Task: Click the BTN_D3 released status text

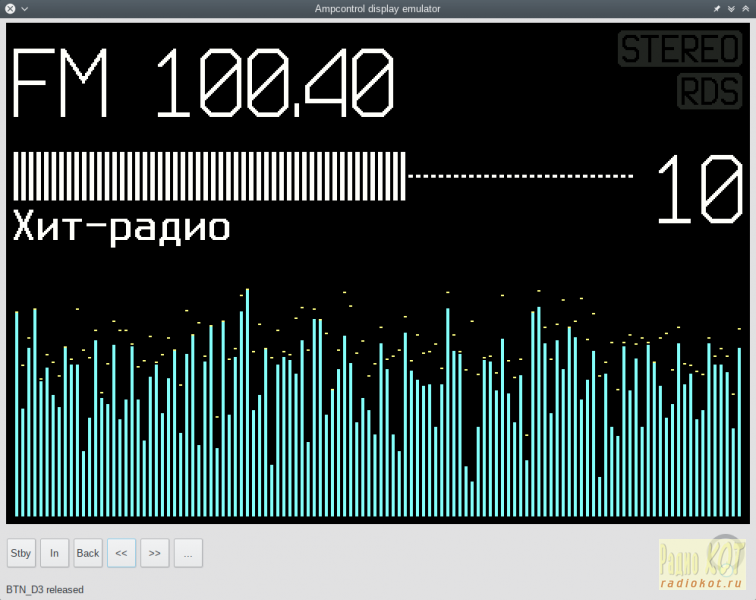Action: point(45,589)
